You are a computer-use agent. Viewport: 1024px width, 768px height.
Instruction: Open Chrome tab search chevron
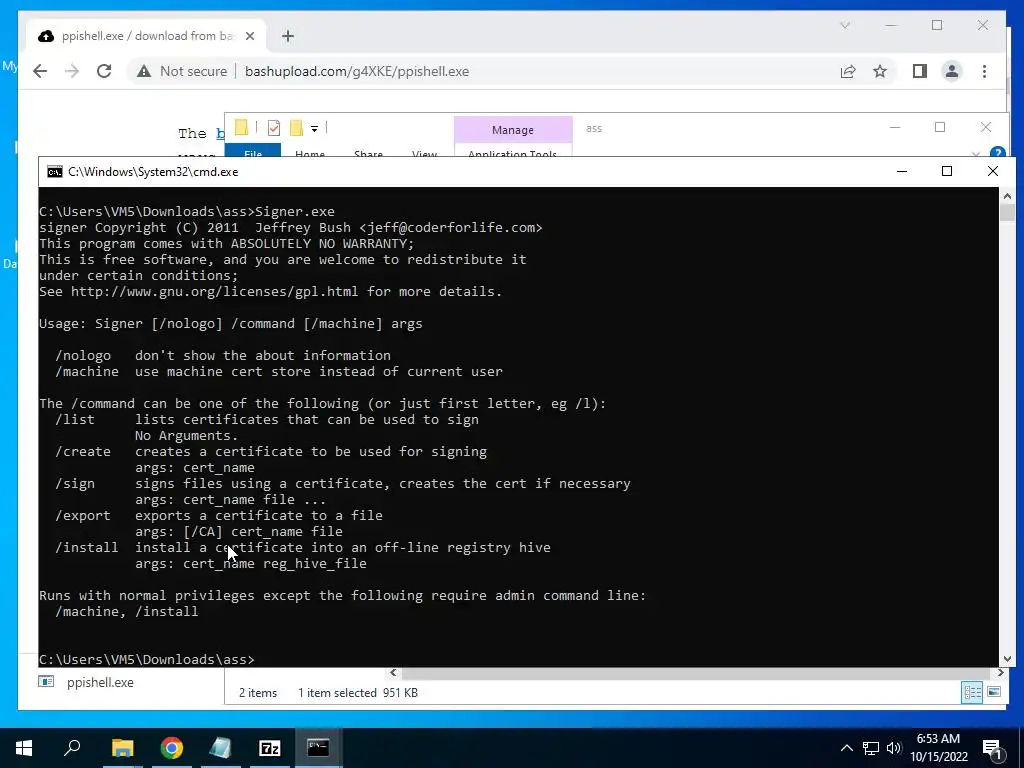point(844,25)
